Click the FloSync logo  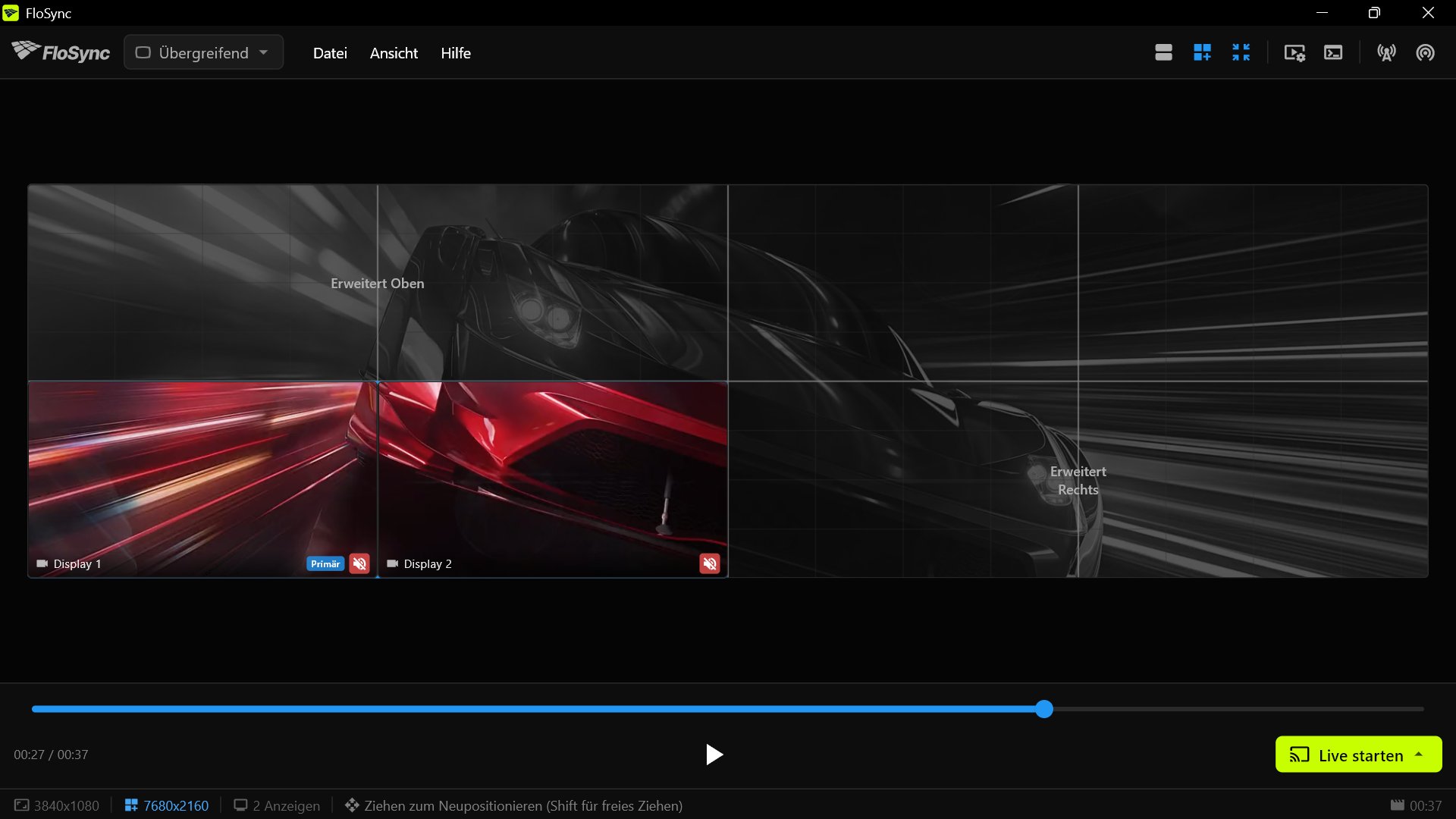pyautogui.click(x=61, y=52)
